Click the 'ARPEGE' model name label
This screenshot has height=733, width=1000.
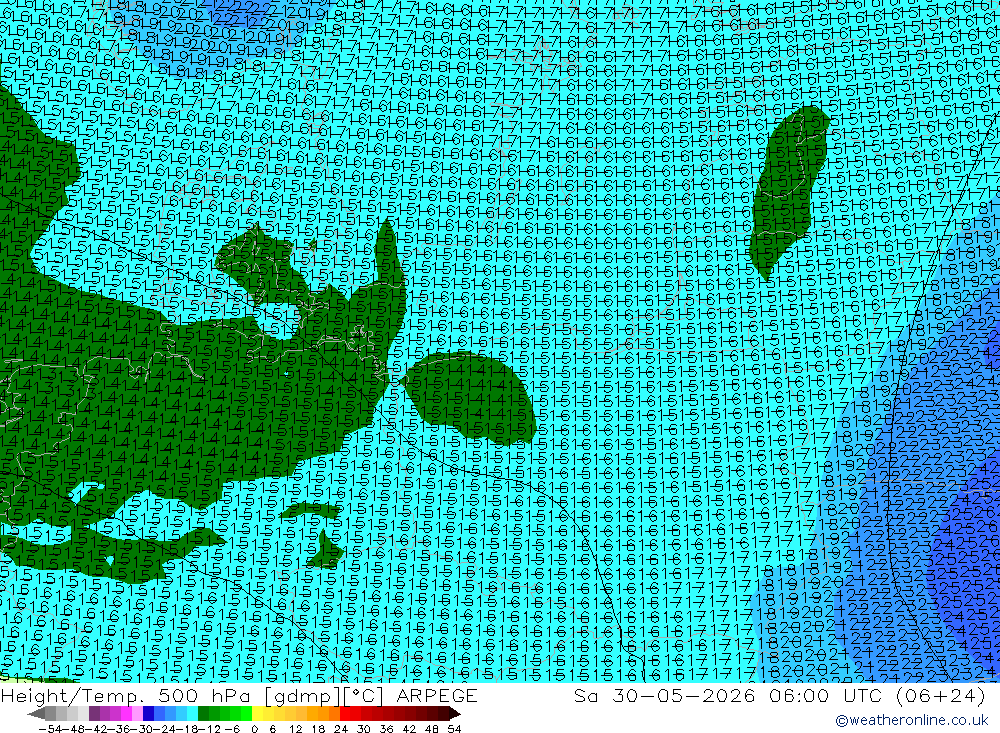[x=437, y=696]
